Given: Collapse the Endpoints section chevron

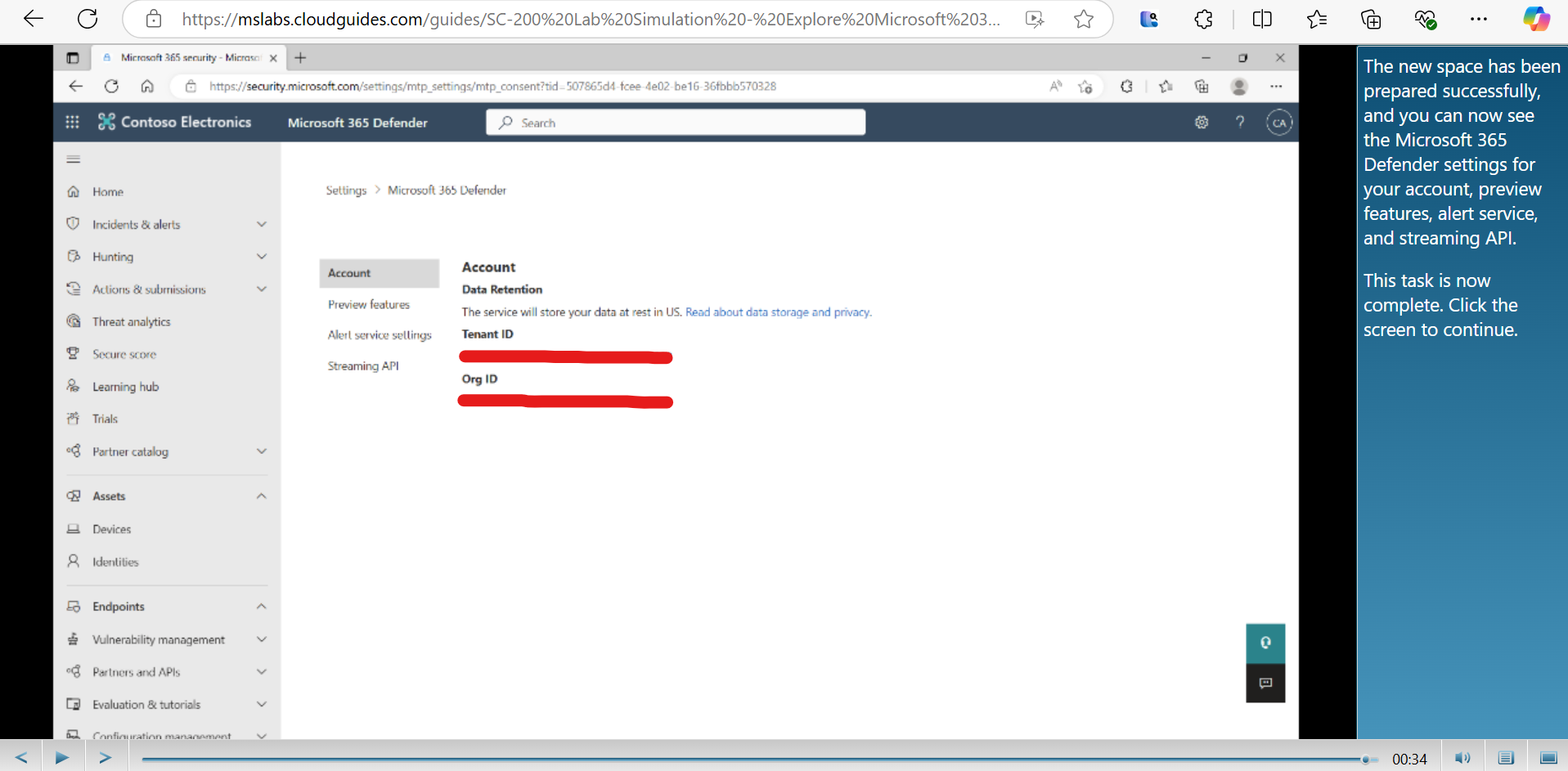Looking at the screenshot, I should click(x=262, y=607).
